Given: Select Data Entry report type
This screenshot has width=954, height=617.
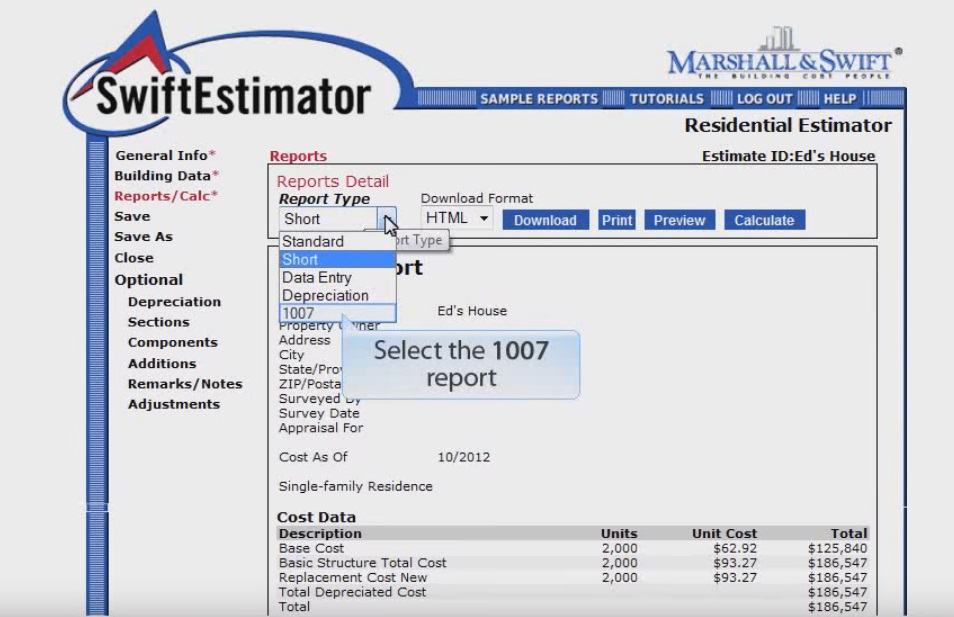Looking at the screenshot, I should click(x=338, y=277).
